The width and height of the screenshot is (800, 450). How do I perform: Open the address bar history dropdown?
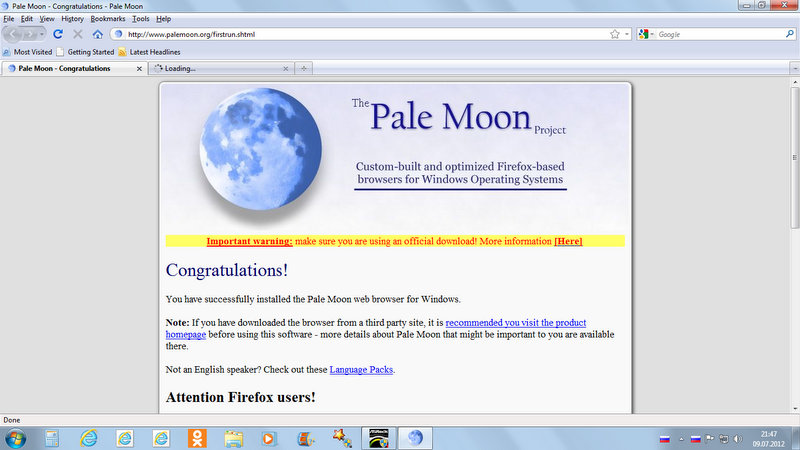[627, 34]
